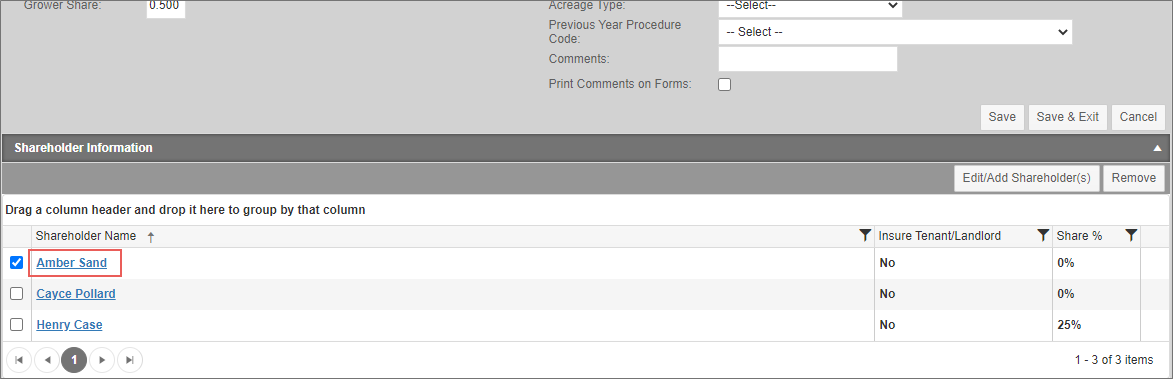
Task: Click the Save & Exit button
Action: (1068, 117)
